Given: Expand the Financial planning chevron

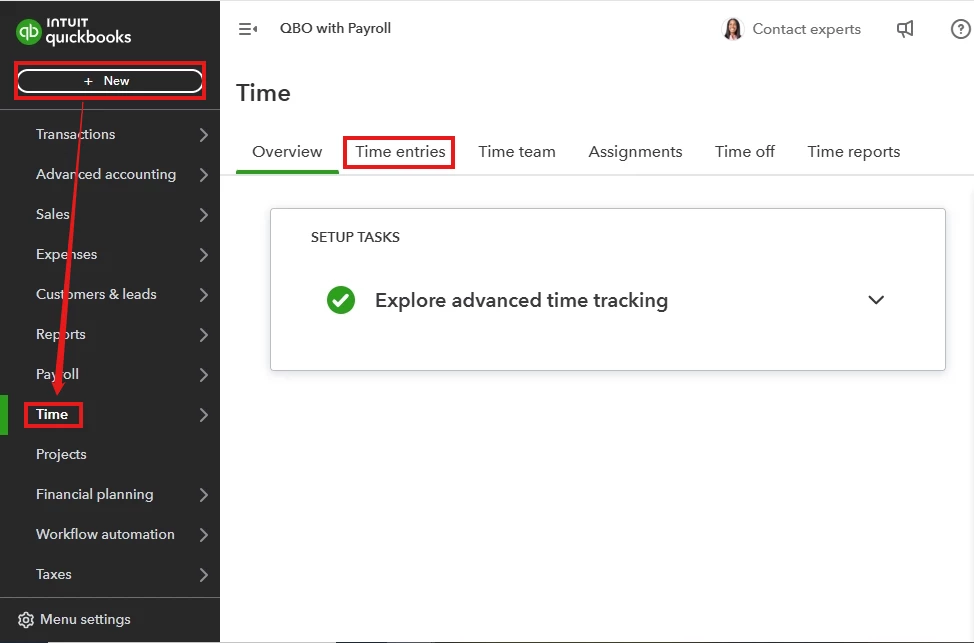Looking at the screenshot, I should coord(204,495).
